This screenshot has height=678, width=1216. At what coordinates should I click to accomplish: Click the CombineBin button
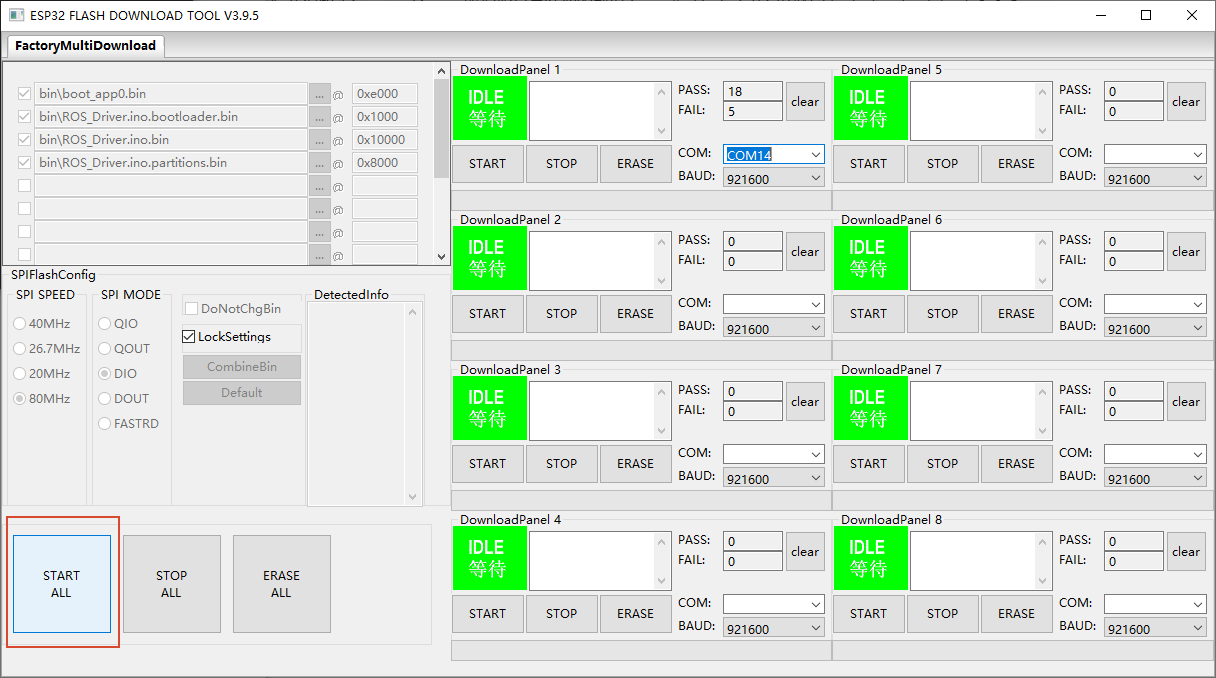click(241, 367)
